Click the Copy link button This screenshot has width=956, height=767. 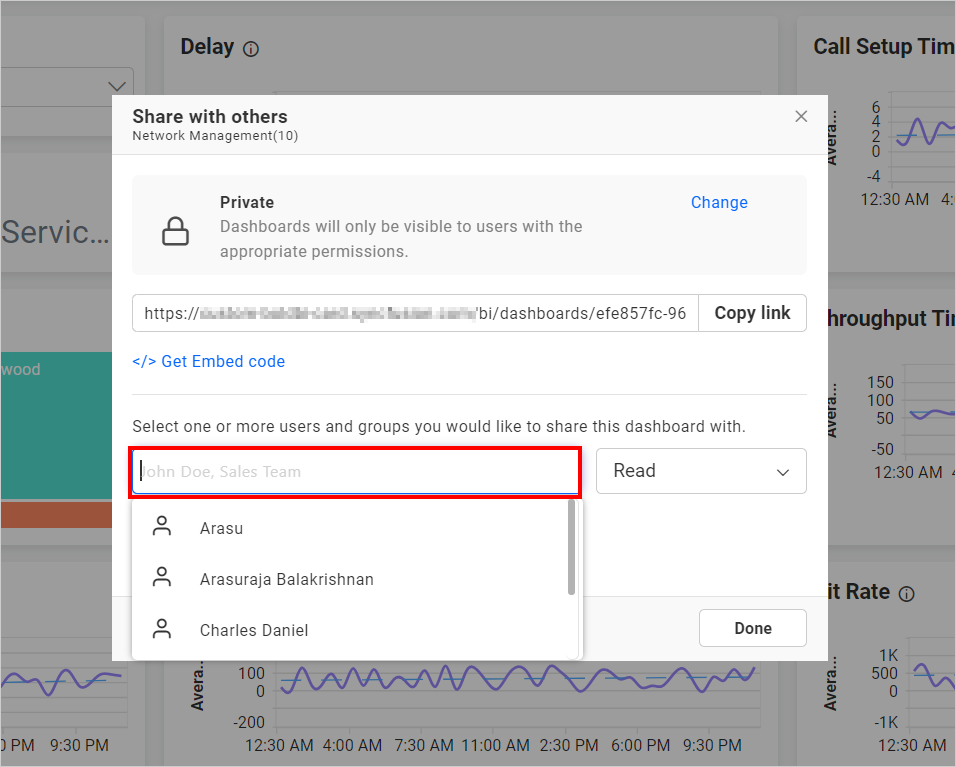(x=752, y=313)
